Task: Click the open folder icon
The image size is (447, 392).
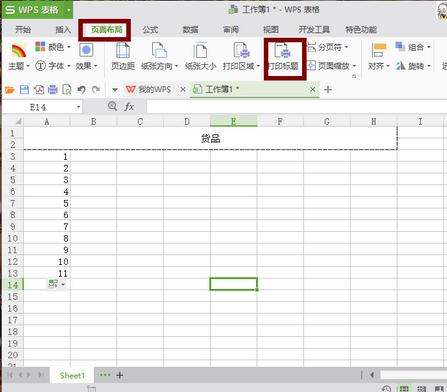Action: (10, 90)
